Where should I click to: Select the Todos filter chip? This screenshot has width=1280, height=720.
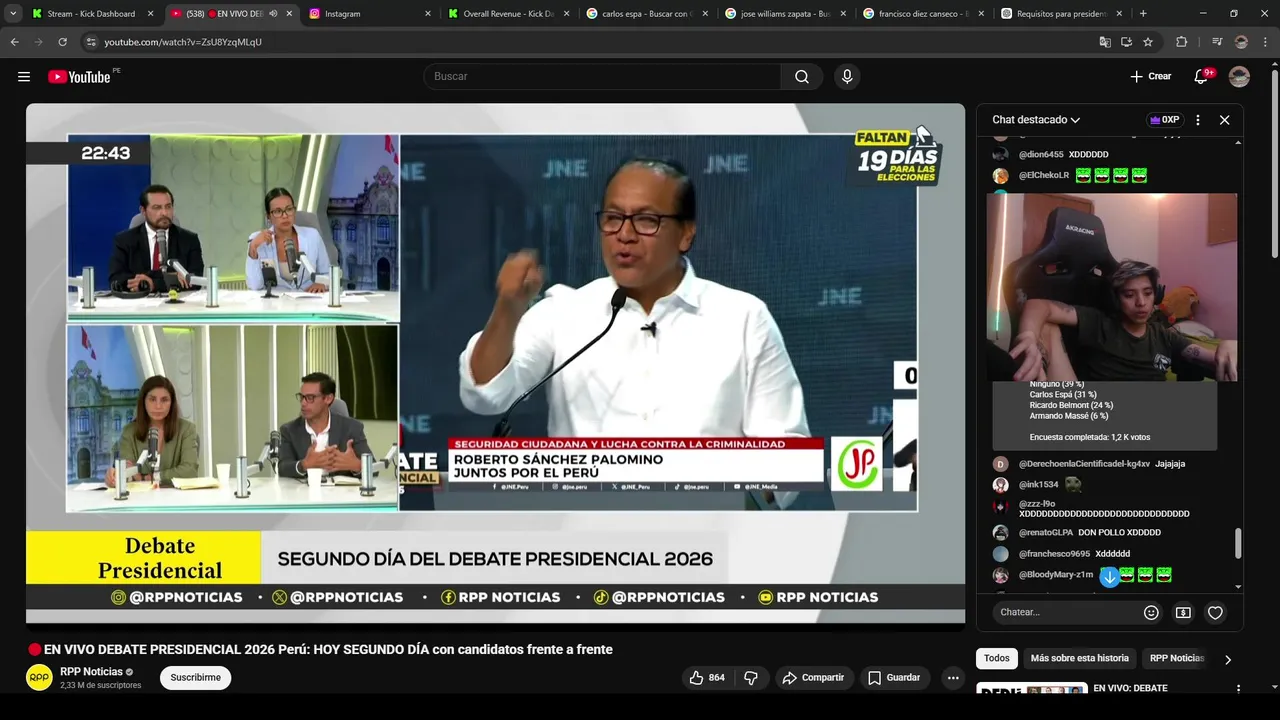pos(997,658)
